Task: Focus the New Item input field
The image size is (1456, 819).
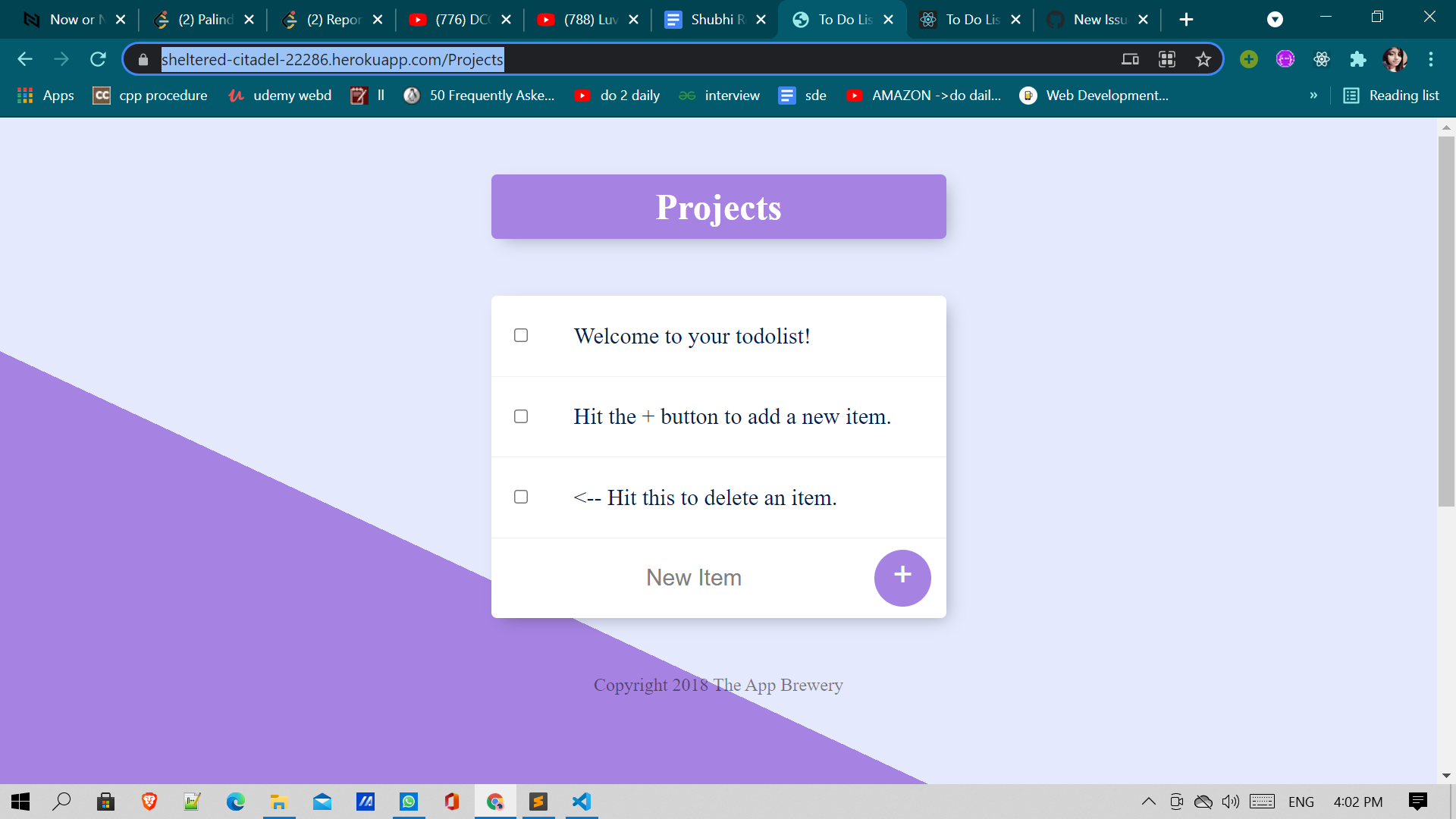Action: [x=693, y=578]
